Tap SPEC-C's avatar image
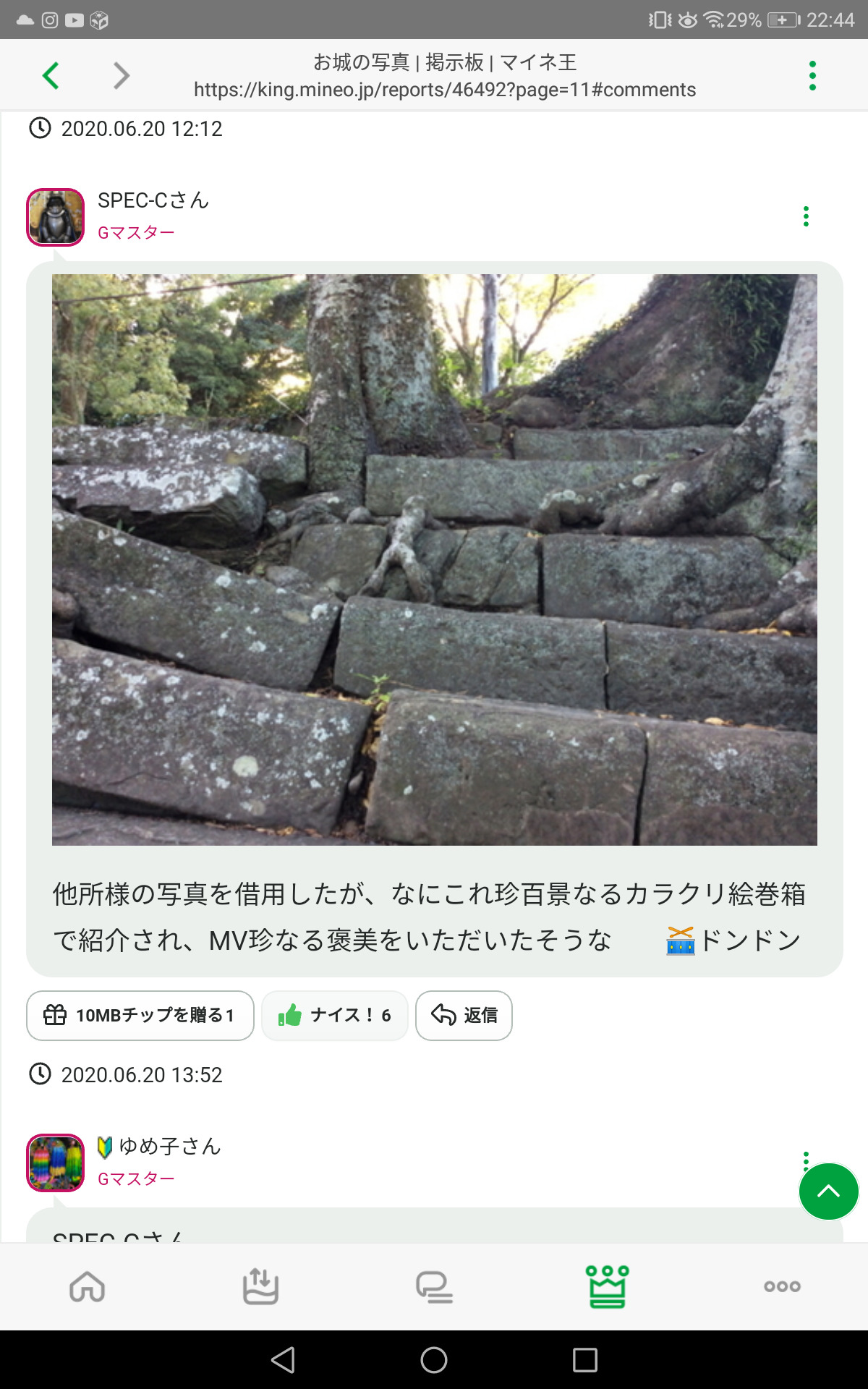The image size is (868, 1389). click(56, 217)
